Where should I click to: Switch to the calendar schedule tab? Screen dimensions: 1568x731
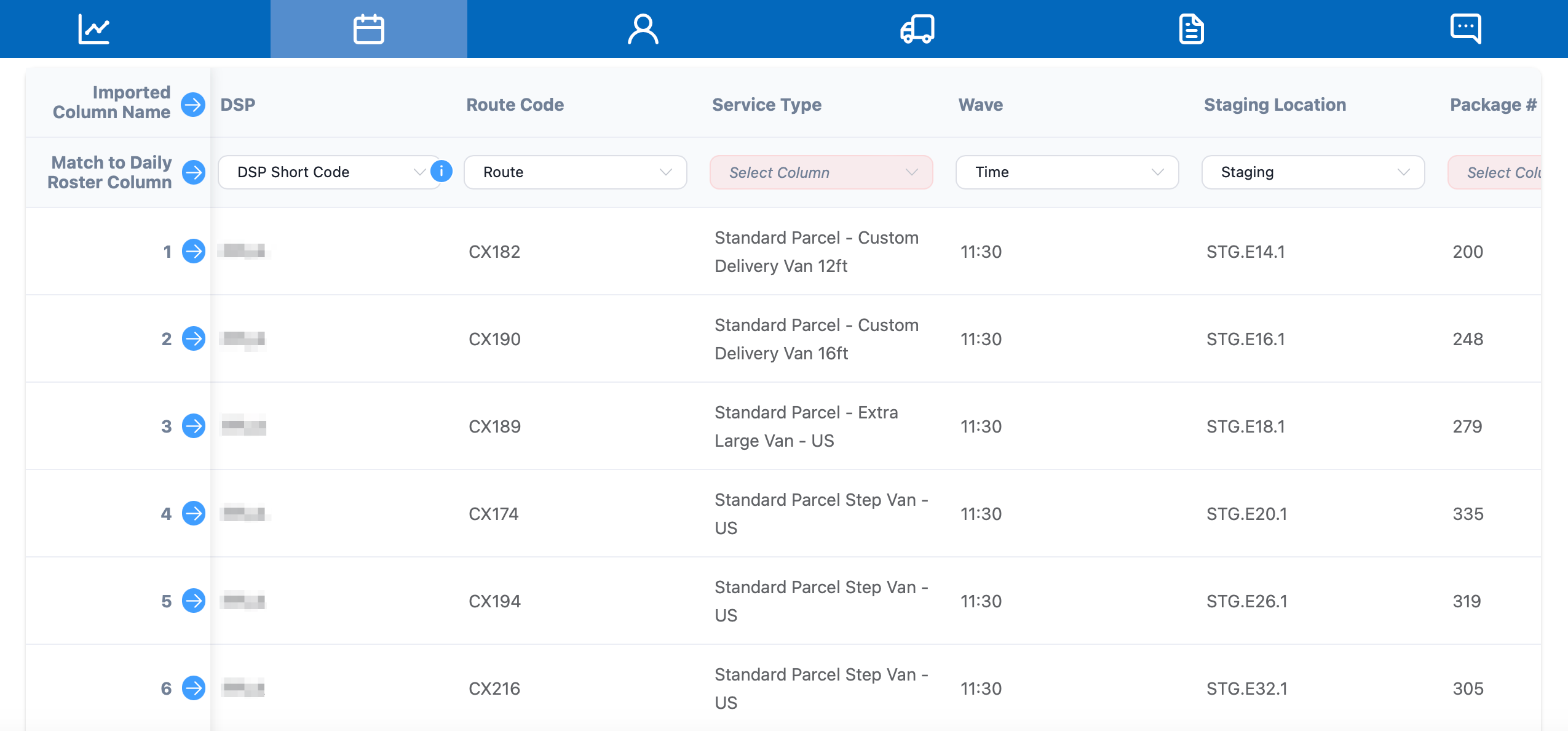pyautogui.click(x=368, y=29)
